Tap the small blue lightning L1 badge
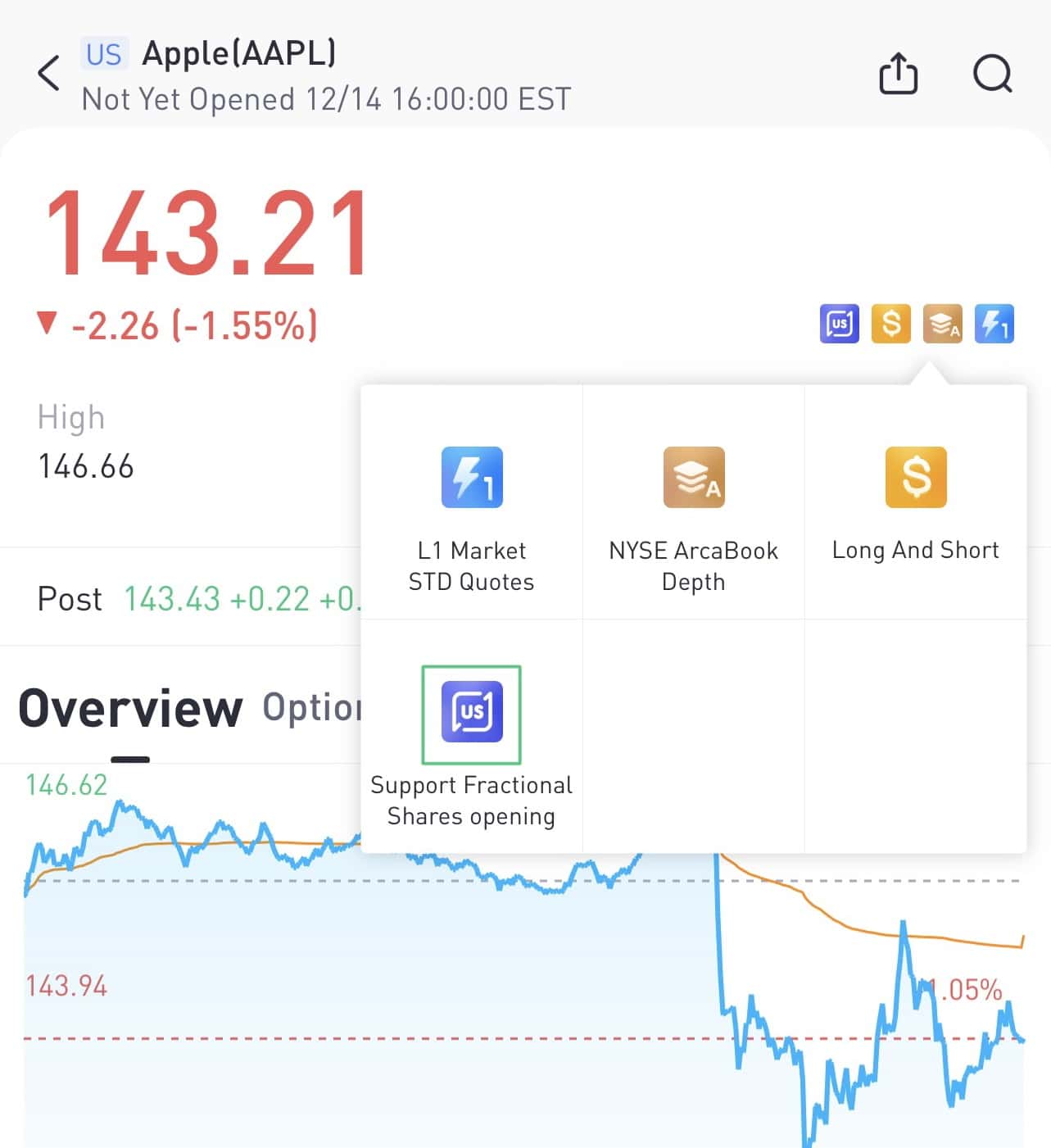 coord(994,324)
